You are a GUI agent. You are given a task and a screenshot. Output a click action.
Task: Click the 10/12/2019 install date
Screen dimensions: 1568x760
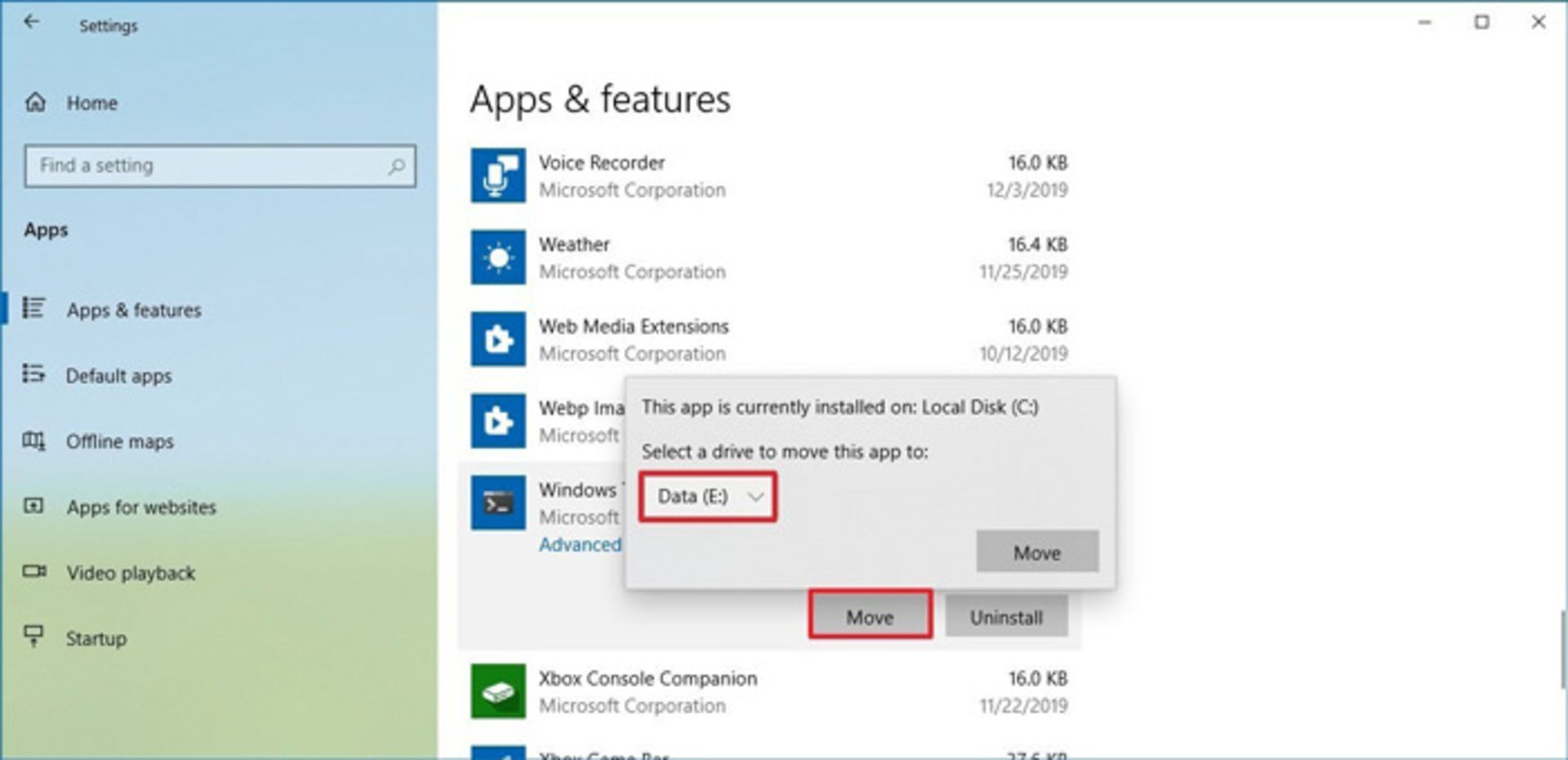click(1023, 354)
